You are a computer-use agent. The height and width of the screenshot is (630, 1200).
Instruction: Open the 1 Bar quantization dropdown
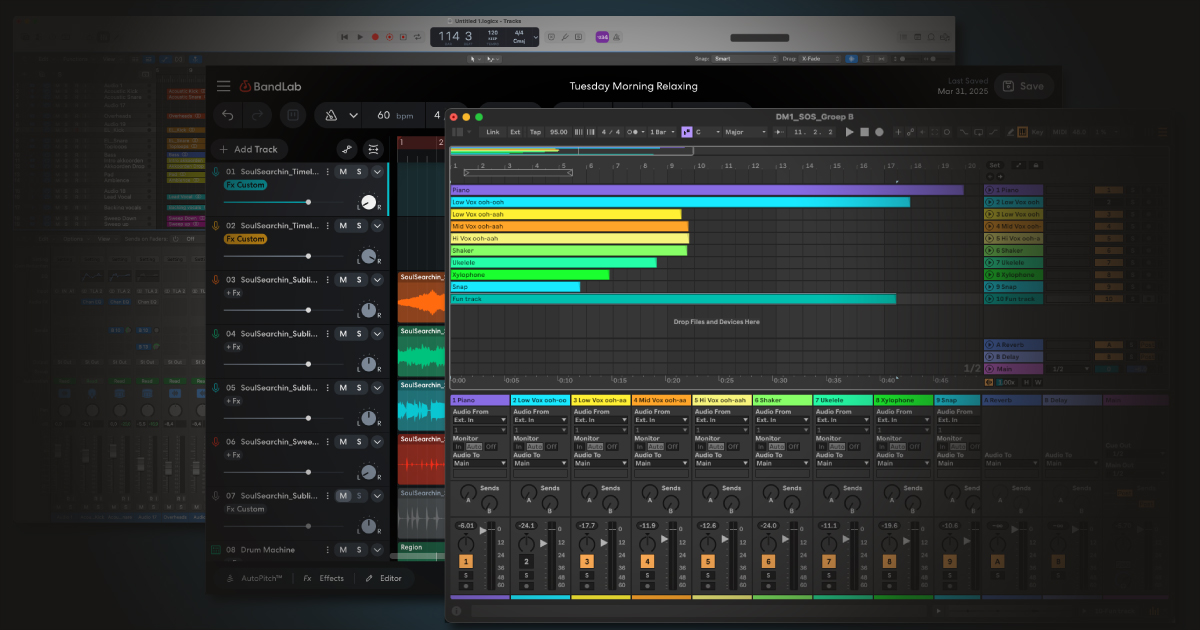point(661,132)
